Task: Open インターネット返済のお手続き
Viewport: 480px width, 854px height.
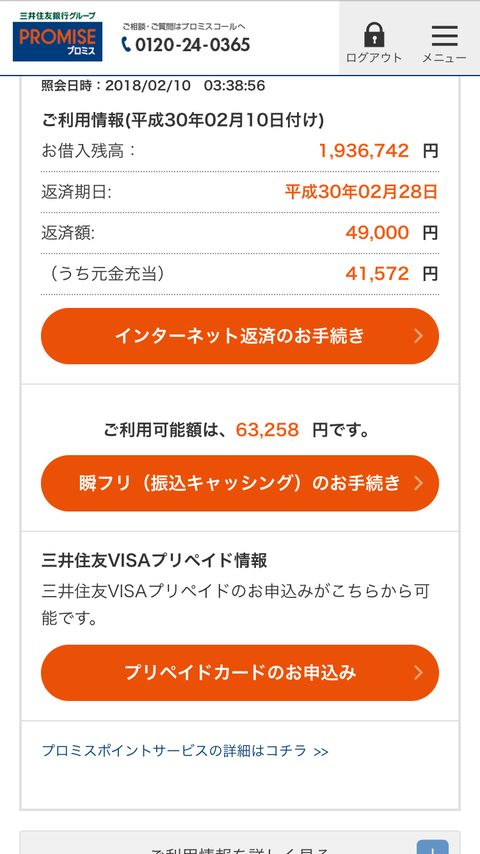Action: [240, 336]
